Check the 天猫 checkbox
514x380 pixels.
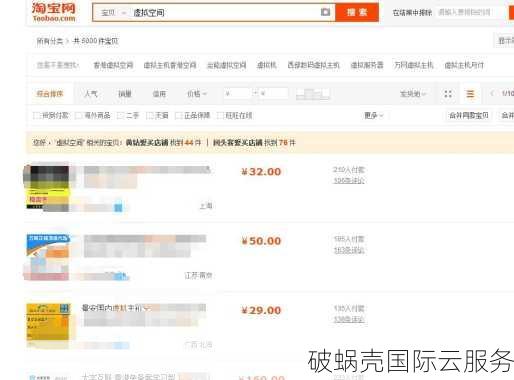coord(149,116)
